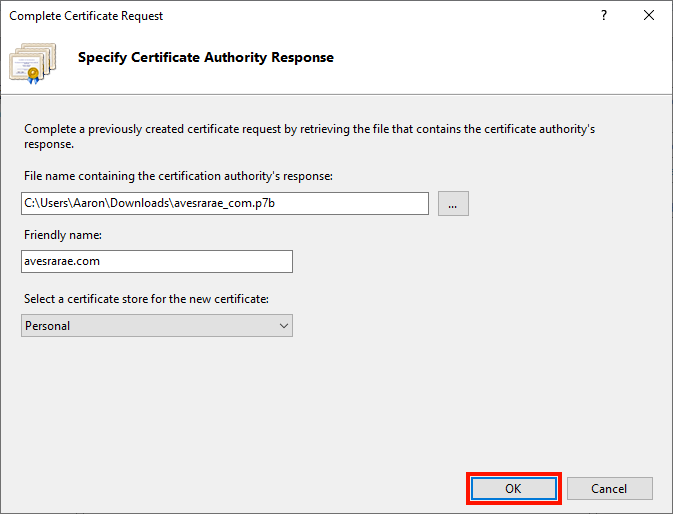Click the Specify Certificate Authority Response heading
Viewport: 673px width, 514px height.
coord(206,58)
